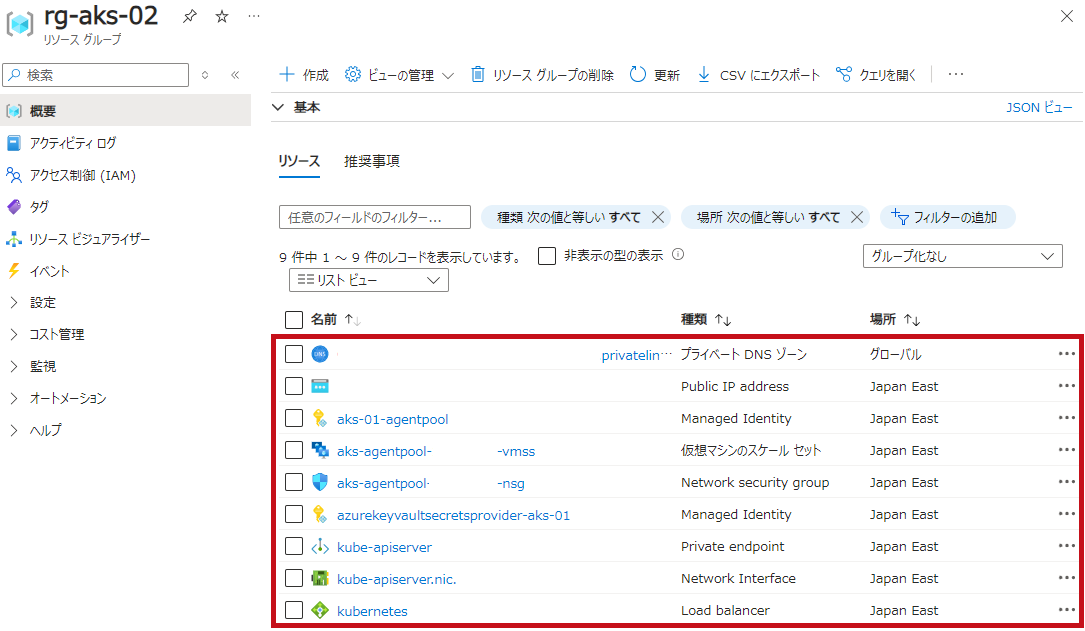Image resolution: width=1085 pixels, height=631 pixels.
Task: Open the kube-apiserver.nic. network interface
Action: tap(396, 579)
